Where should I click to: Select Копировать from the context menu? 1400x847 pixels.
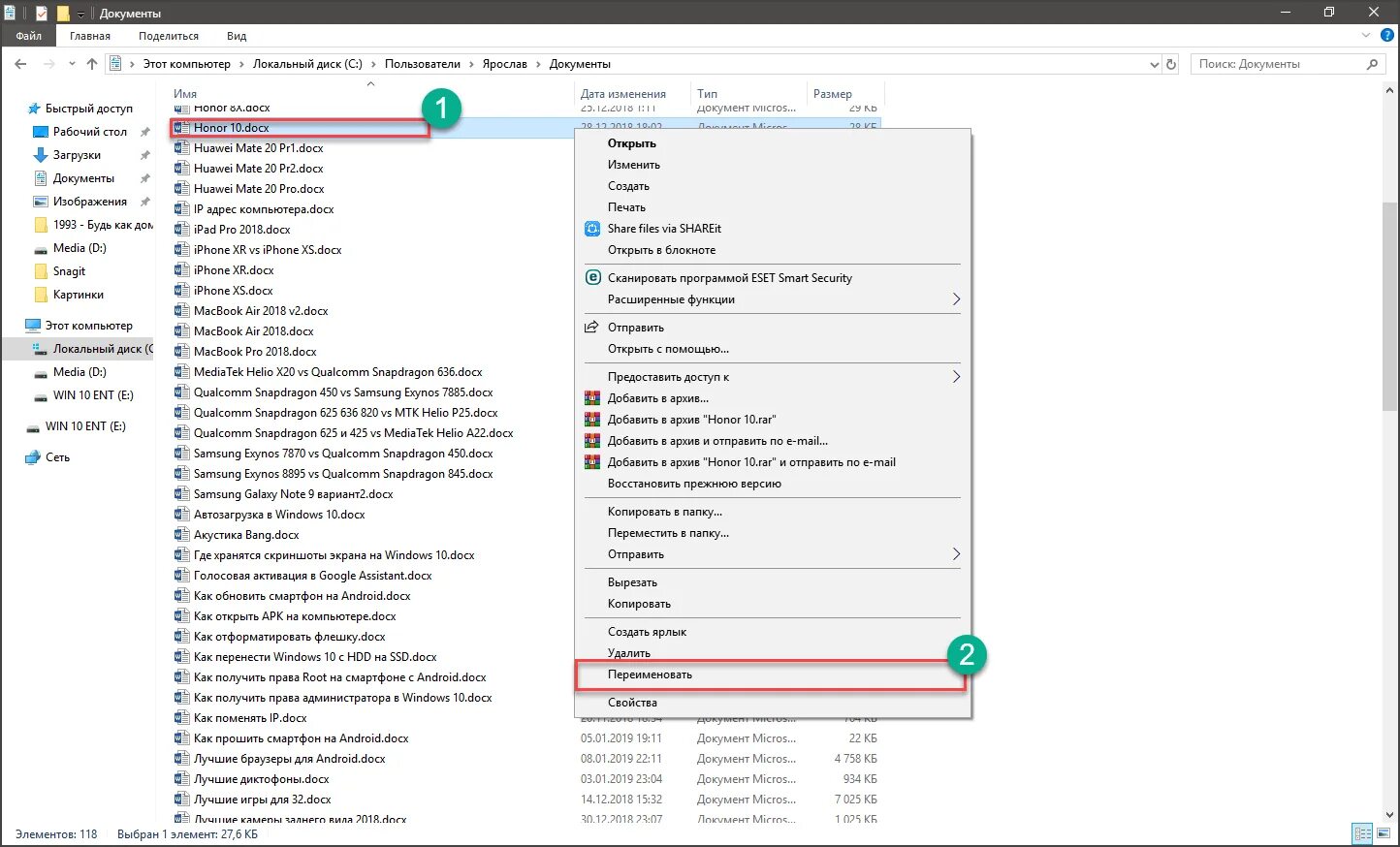tap(772, 604)
